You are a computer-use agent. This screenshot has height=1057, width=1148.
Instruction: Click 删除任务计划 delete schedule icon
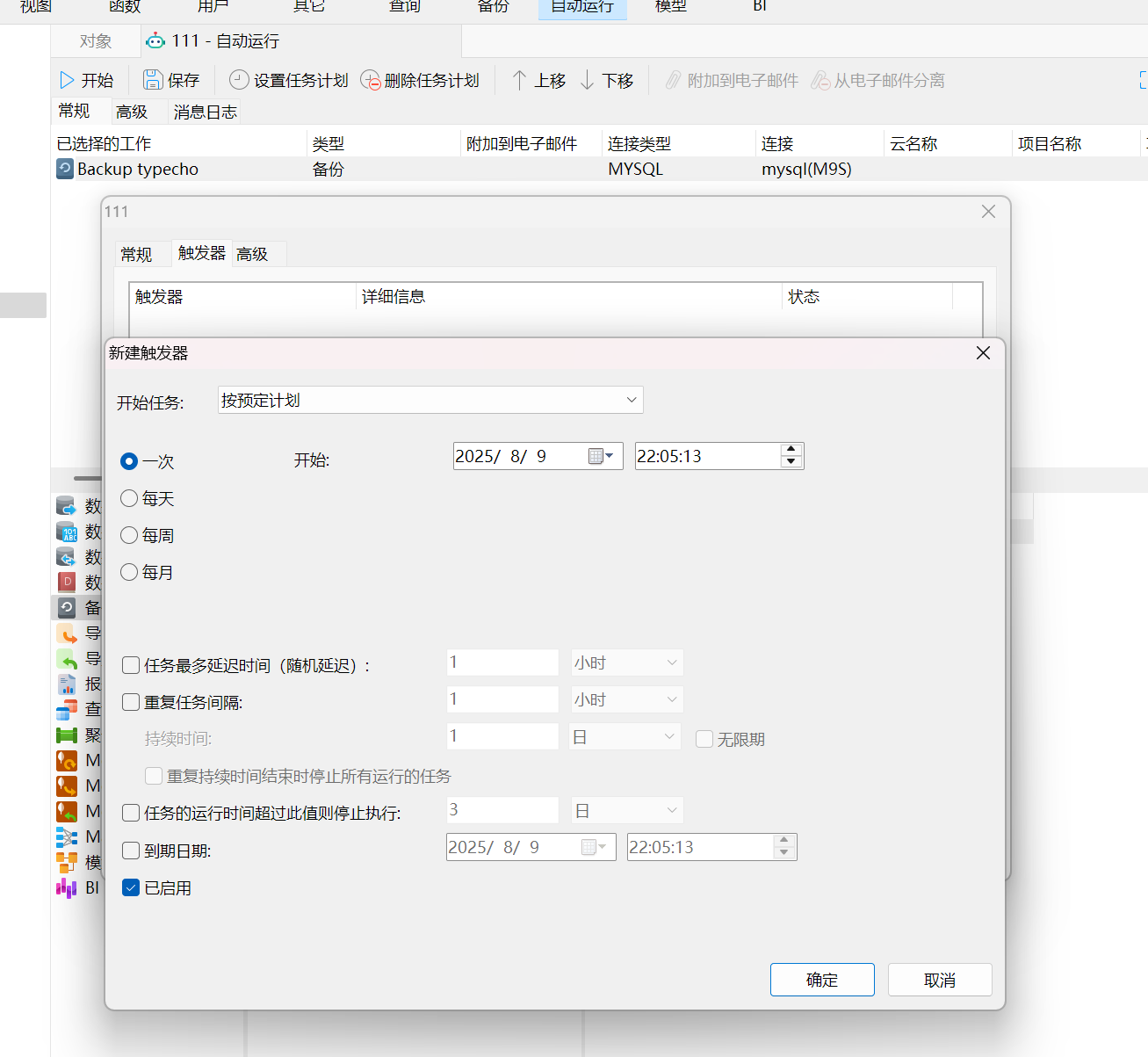point(371,80)
